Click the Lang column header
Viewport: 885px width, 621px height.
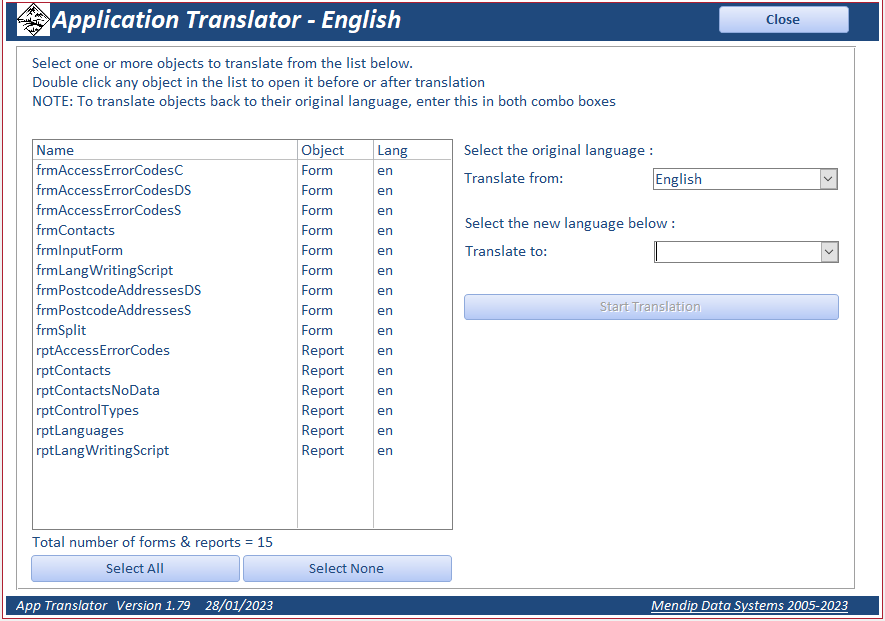413,150
